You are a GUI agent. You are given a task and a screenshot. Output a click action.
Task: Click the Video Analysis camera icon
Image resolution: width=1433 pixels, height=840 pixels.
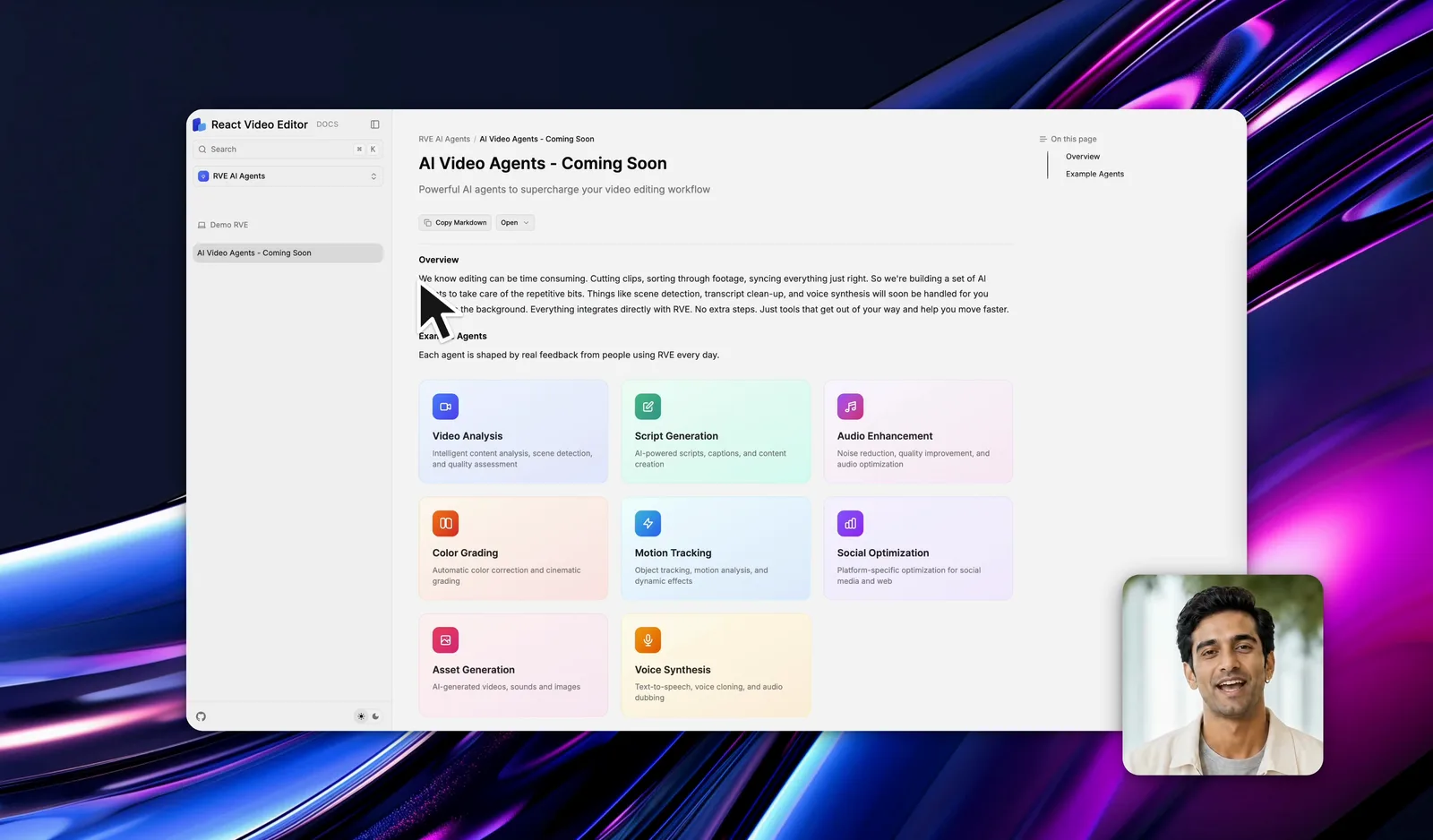[445, 407]
